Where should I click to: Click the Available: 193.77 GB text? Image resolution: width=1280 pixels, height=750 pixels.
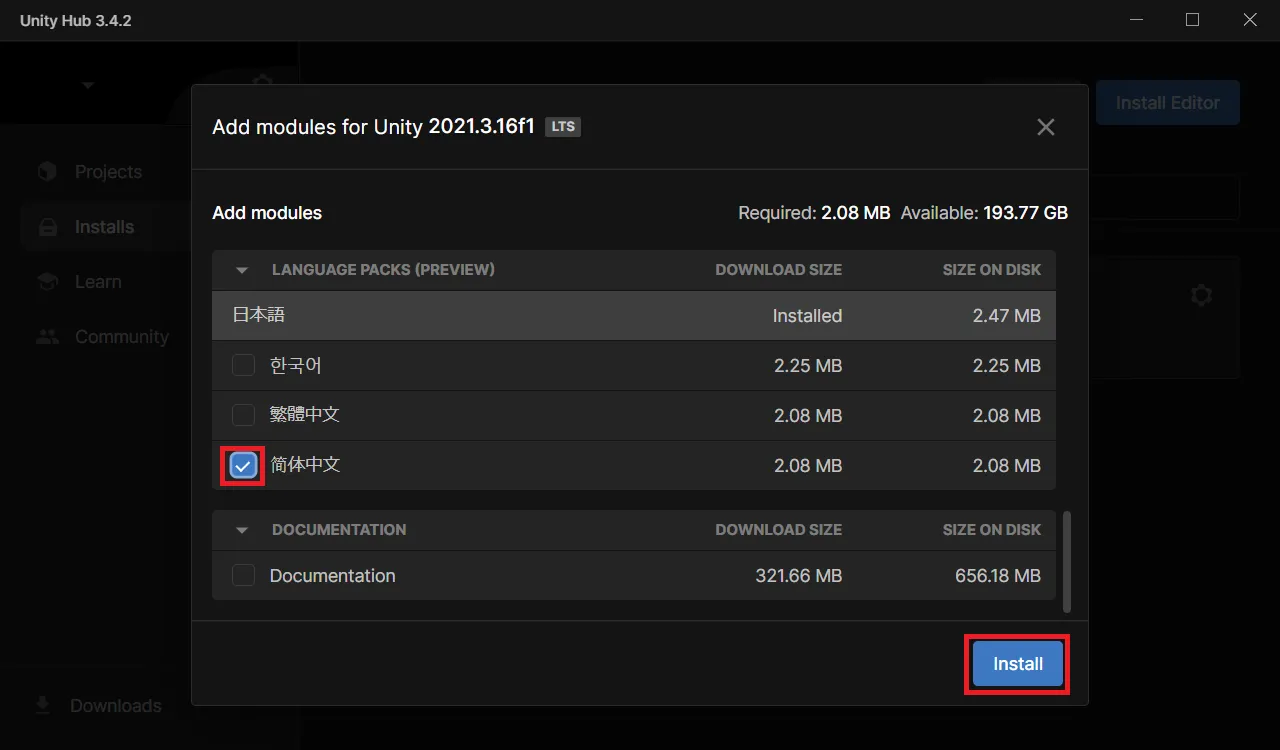(x=984, y=213)
